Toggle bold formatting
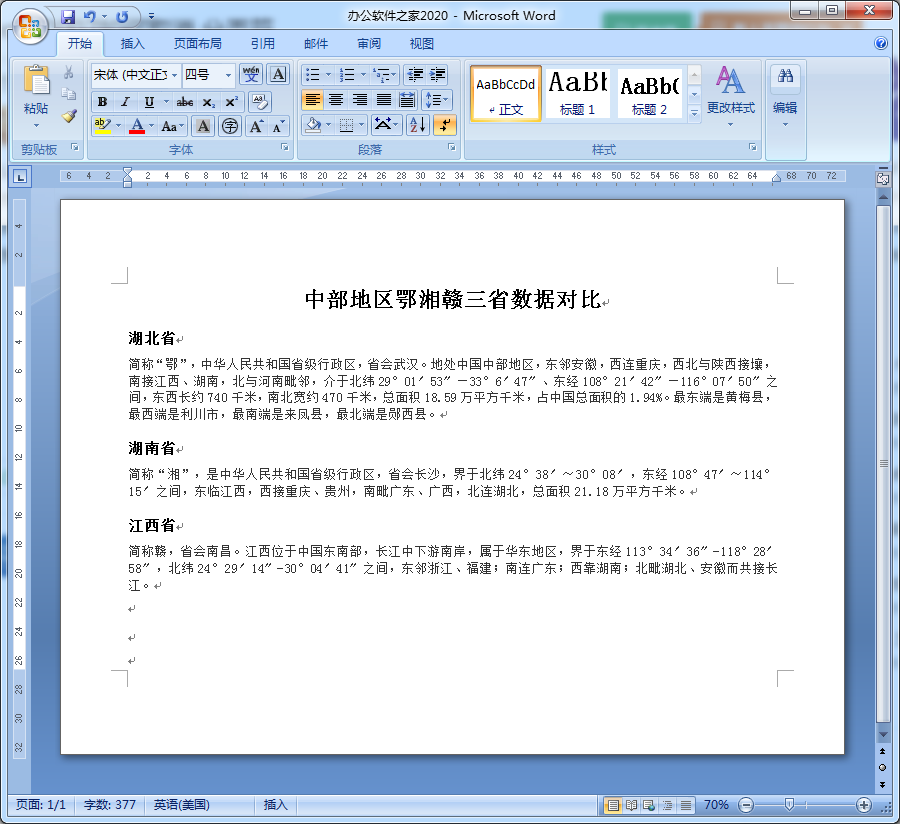900x824 pixels. point(102,102)
